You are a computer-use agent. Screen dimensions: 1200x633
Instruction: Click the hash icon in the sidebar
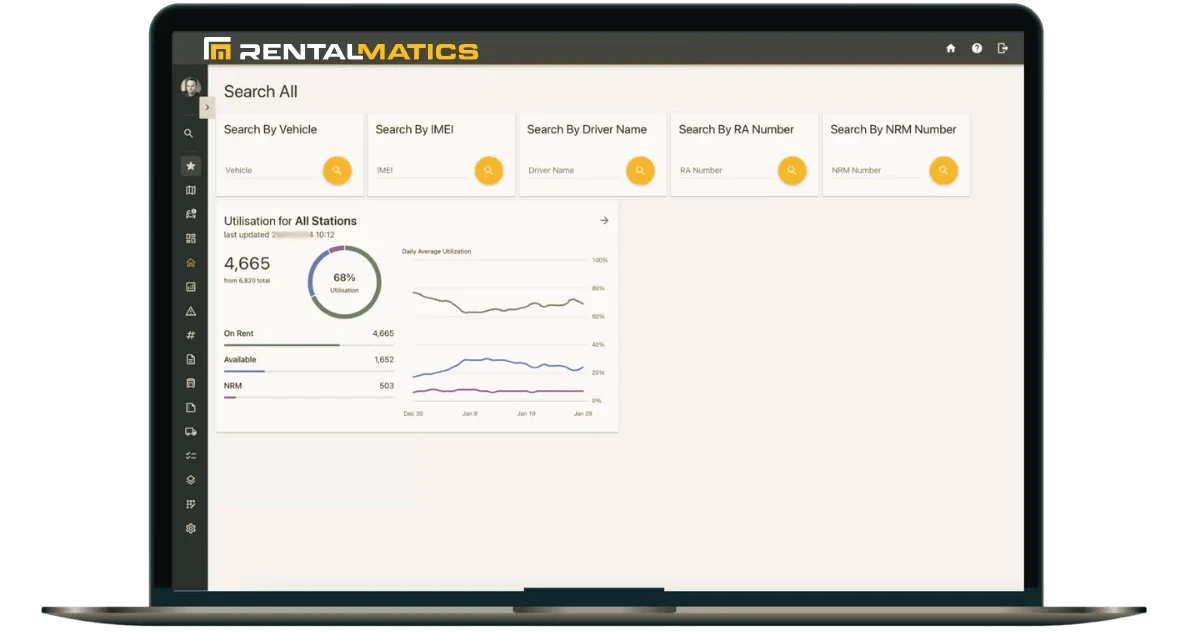[x=190, y=334]
